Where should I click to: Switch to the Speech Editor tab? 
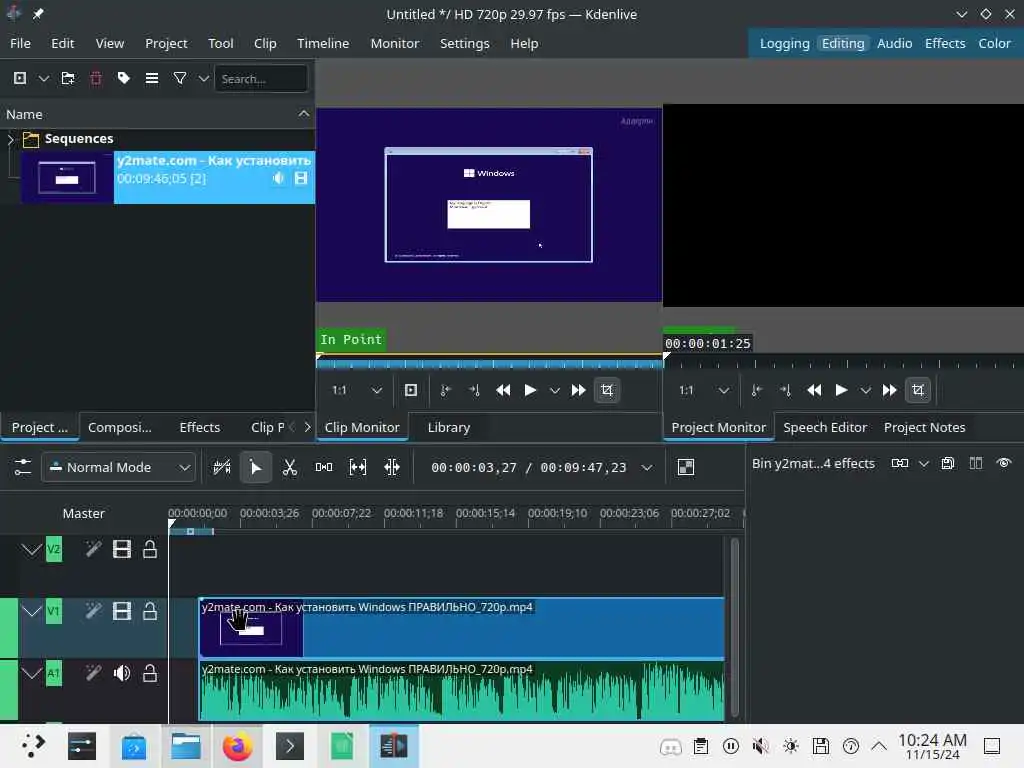click(825, 428)
